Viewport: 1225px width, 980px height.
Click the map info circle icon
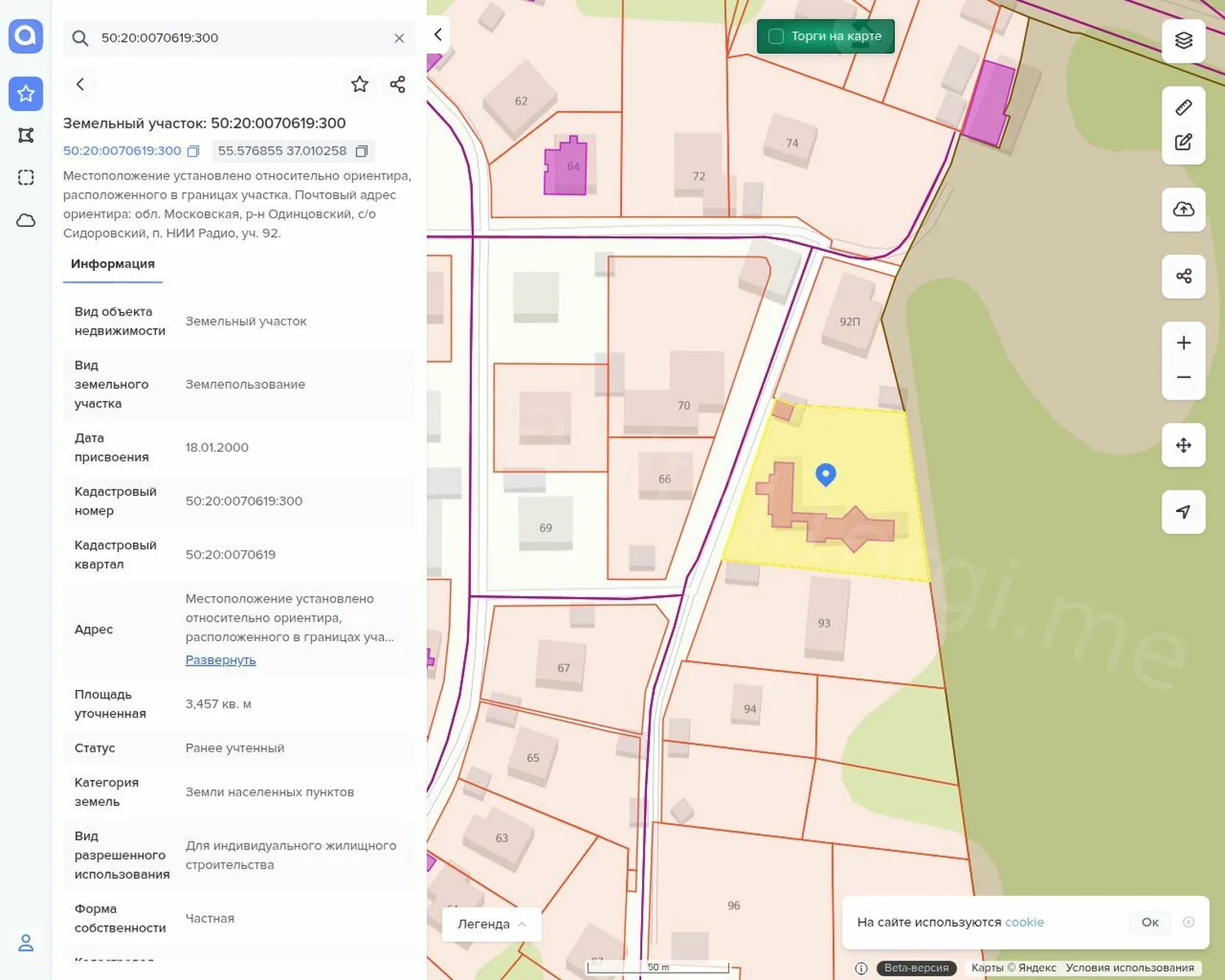click(x=861, y=969)
